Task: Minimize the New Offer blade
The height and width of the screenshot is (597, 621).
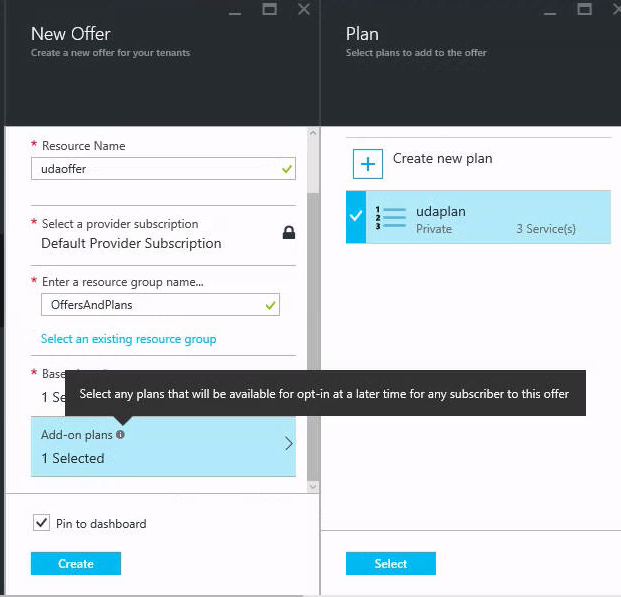Action: click(236, 9)
